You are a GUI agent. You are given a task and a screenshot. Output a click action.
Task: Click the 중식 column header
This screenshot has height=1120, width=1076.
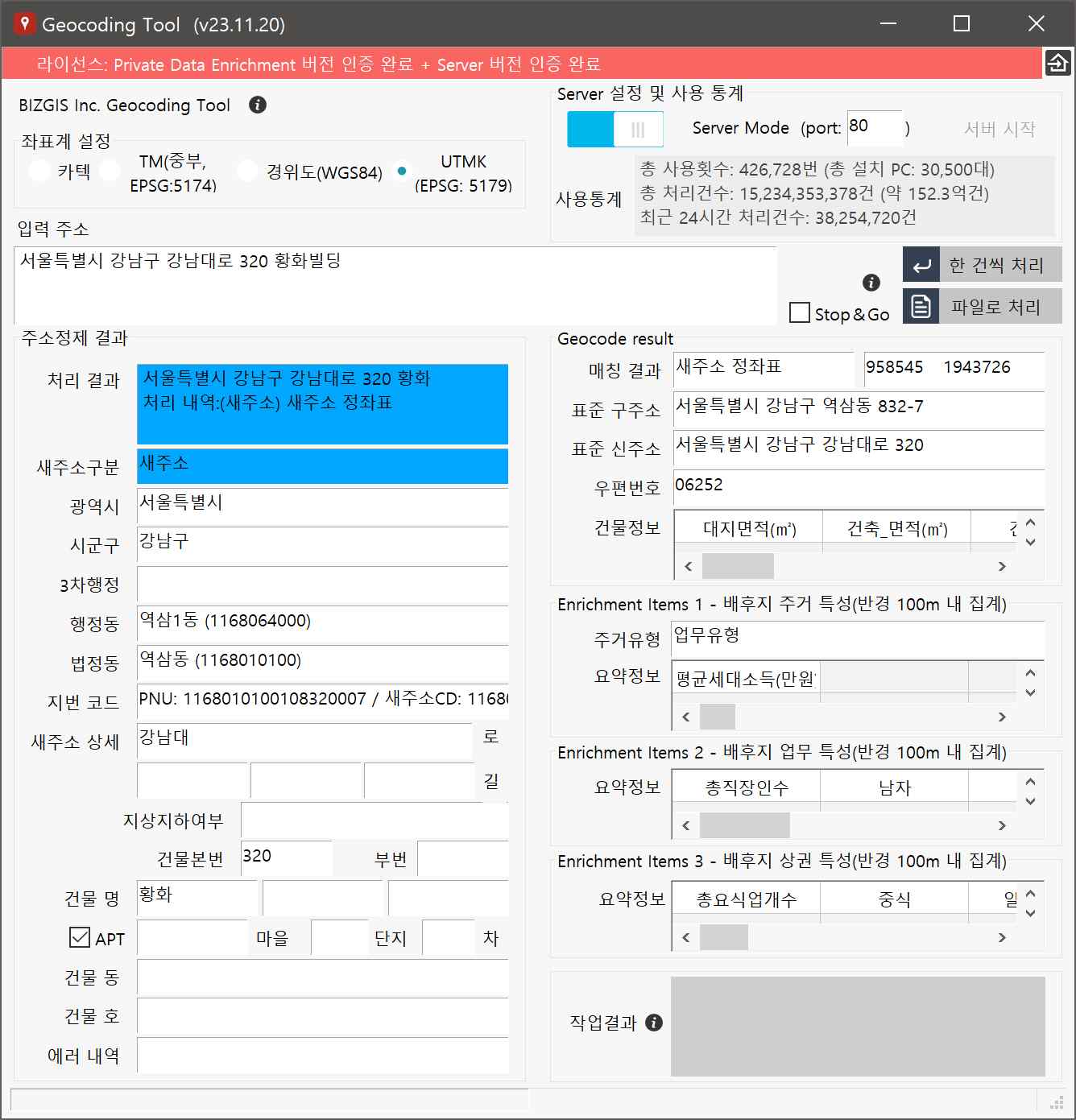(x=894, y=899)
